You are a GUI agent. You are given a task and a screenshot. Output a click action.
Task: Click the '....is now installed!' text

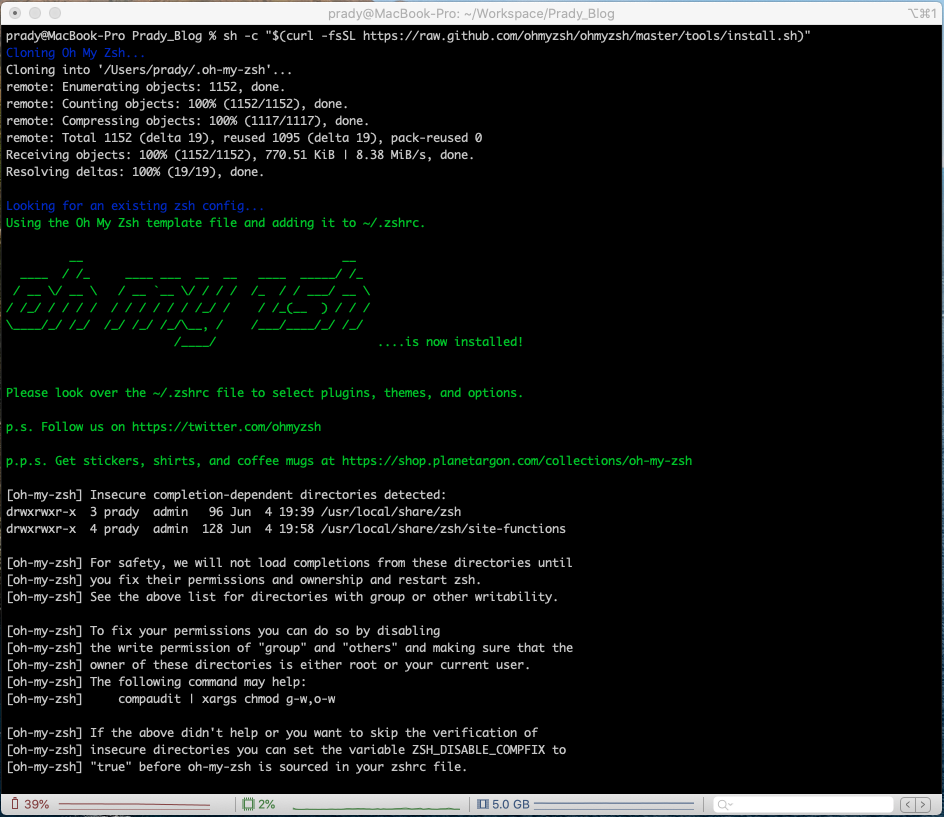(x=450, y=342)
